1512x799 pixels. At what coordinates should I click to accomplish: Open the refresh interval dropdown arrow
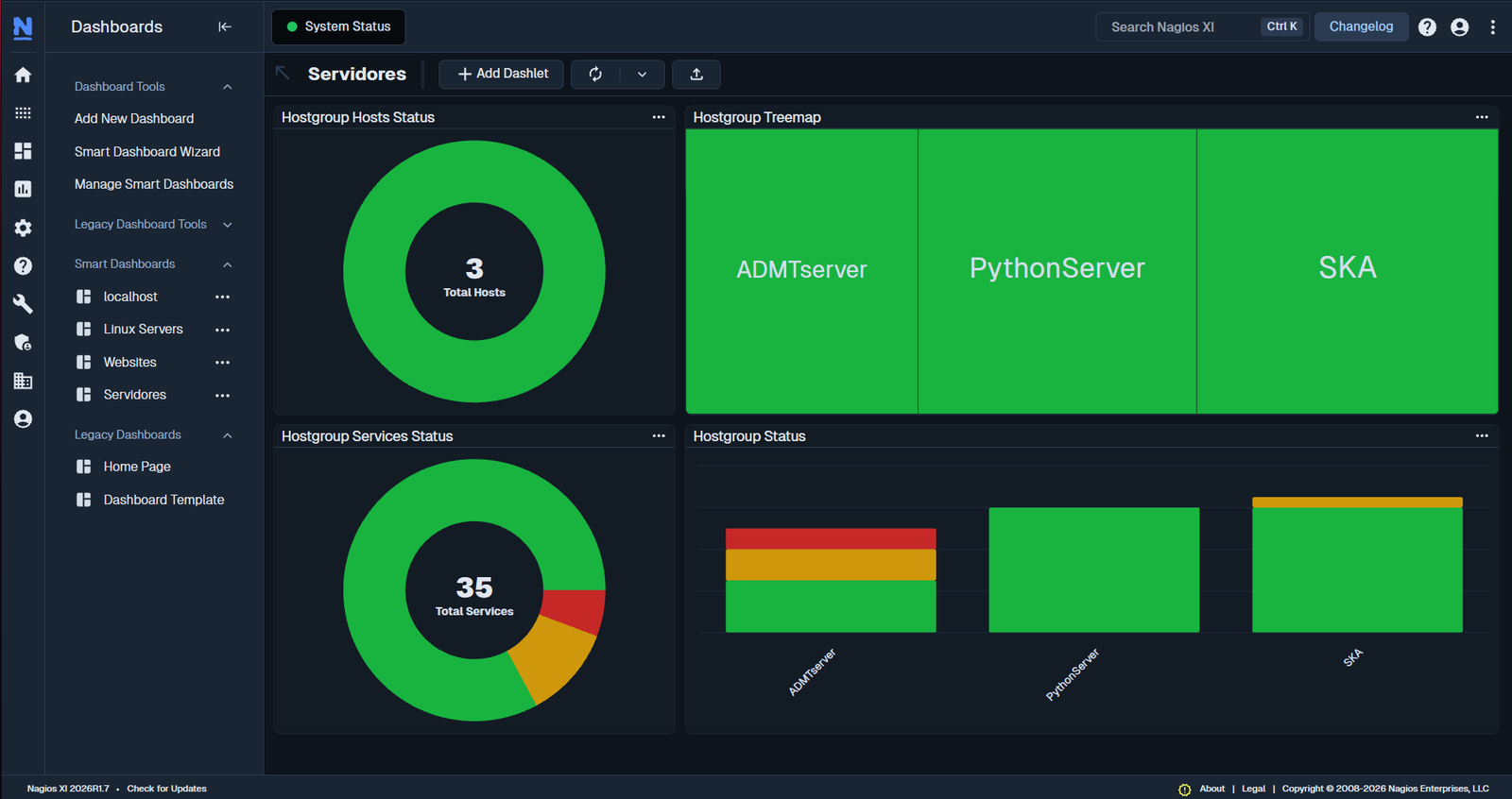click(x=643, y=74)
